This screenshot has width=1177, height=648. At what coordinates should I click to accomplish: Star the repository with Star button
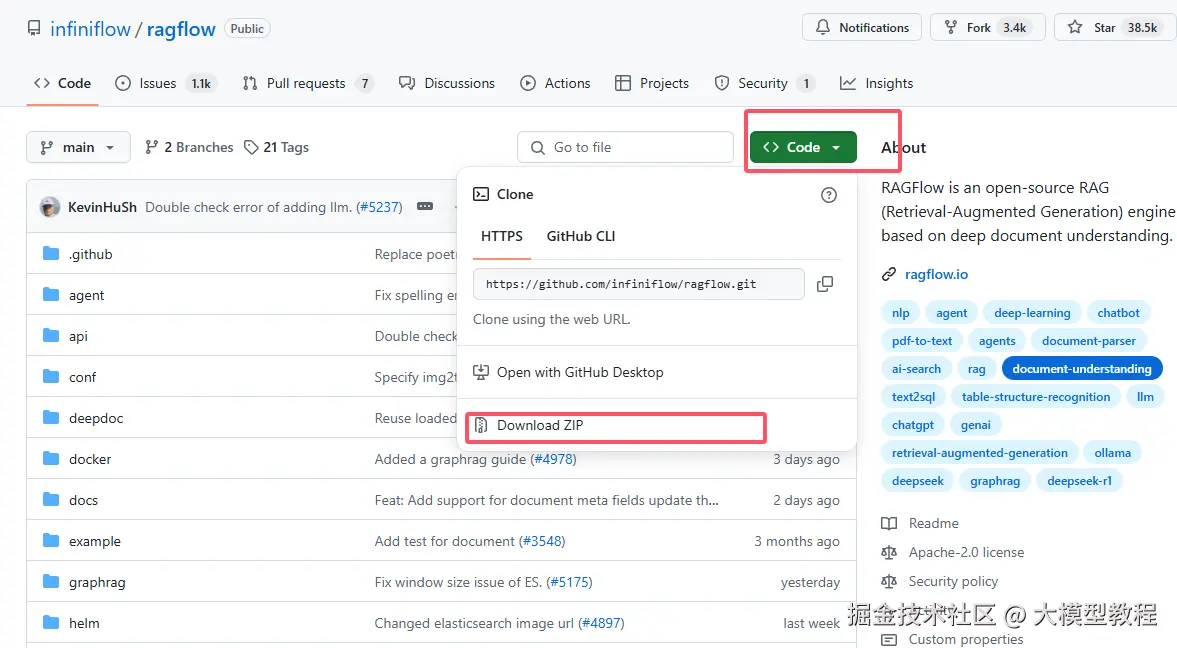[x=1114, y=27]
